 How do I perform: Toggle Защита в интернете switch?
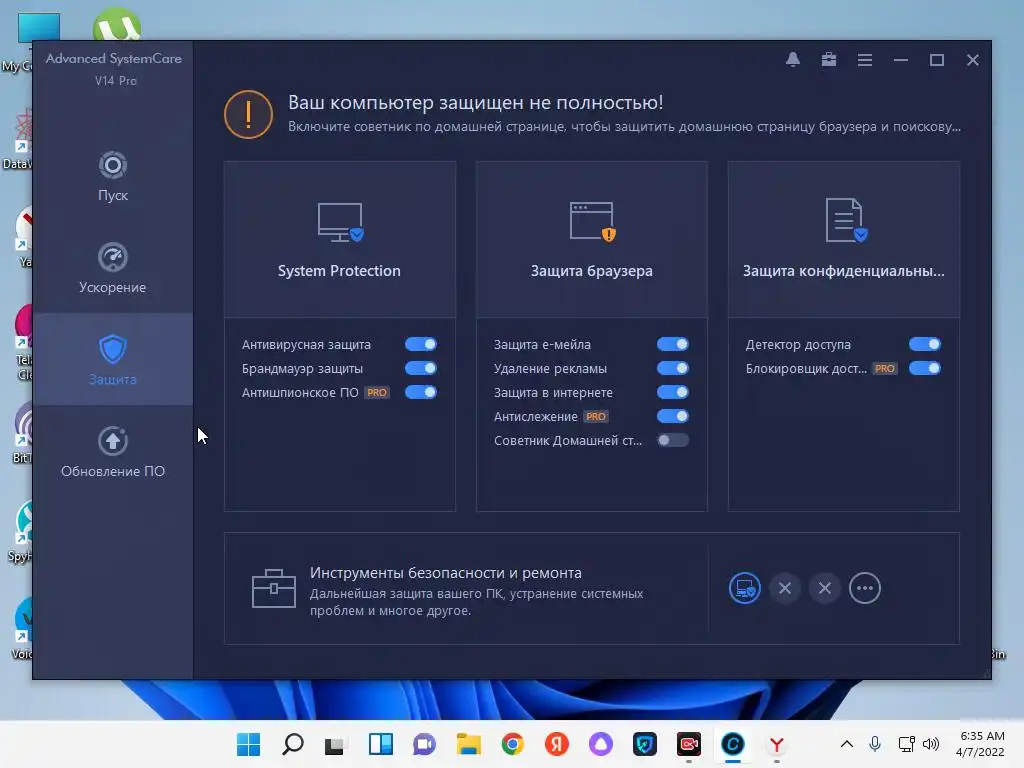[673, 392]
